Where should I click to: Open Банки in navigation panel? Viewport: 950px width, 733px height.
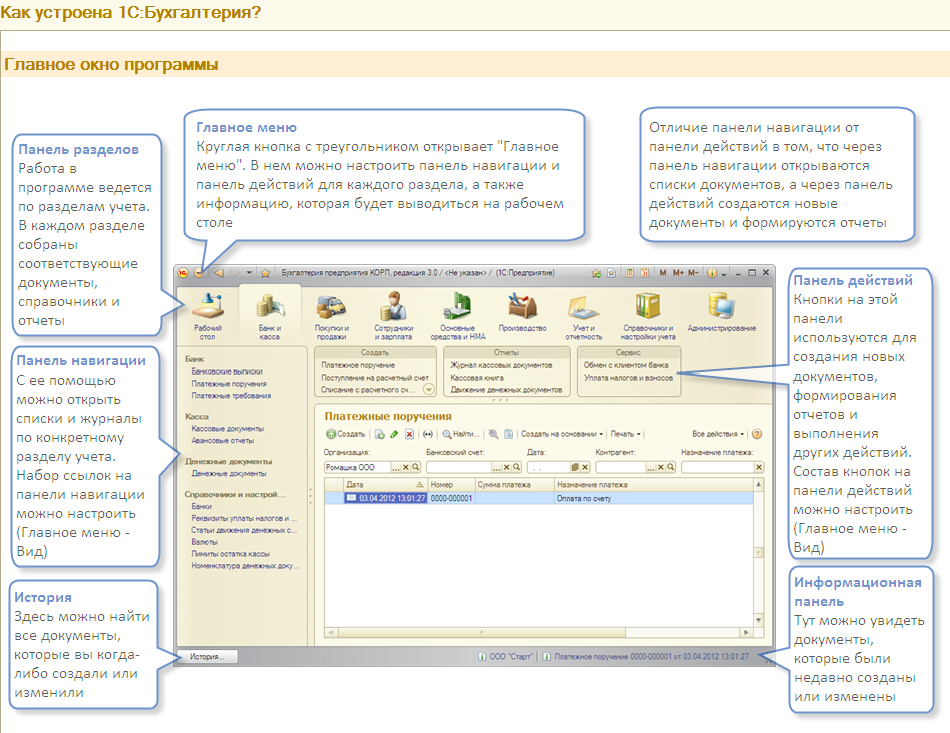[202, 506]
